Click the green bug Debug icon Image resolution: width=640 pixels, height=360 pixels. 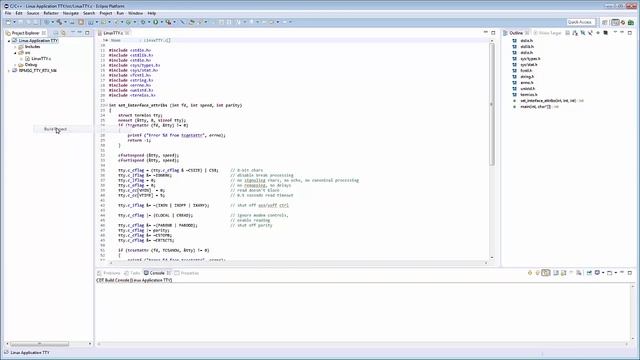[143, 22]
